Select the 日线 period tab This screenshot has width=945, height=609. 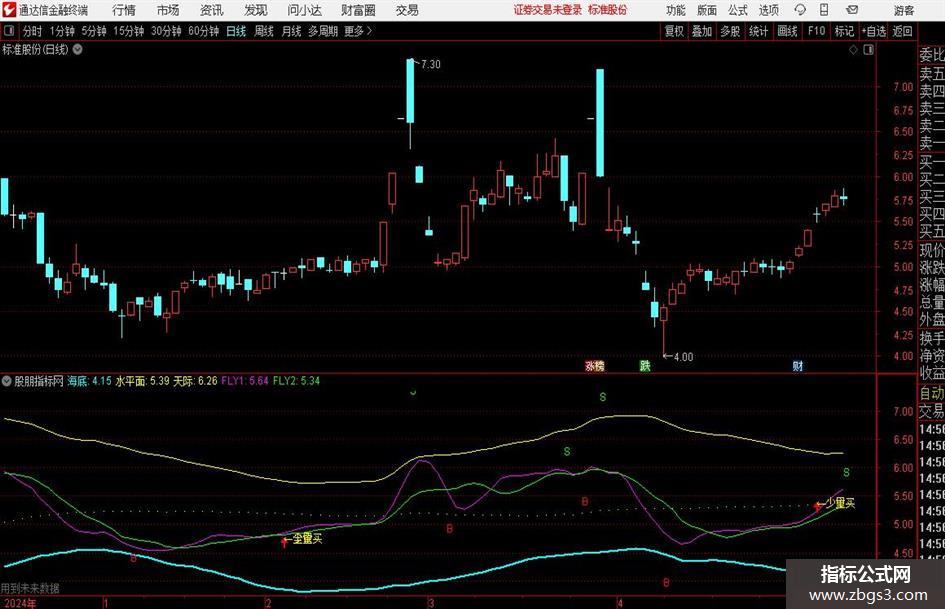pos(236,31)
